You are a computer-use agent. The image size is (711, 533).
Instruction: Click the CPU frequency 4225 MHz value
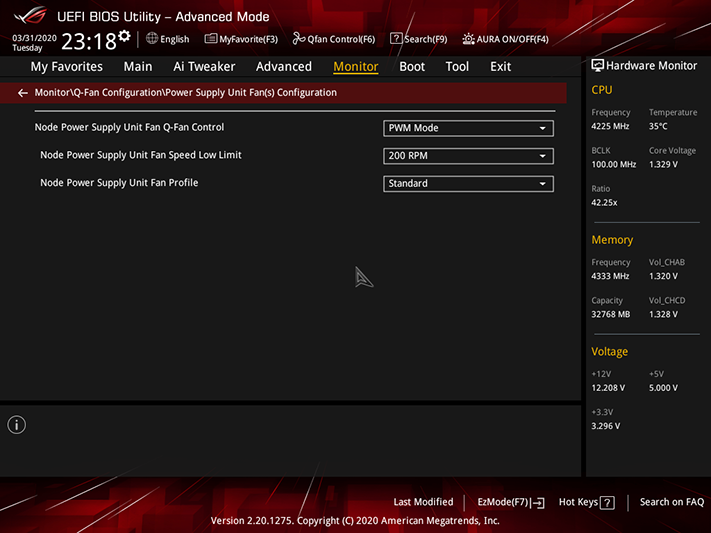[610, 126]
